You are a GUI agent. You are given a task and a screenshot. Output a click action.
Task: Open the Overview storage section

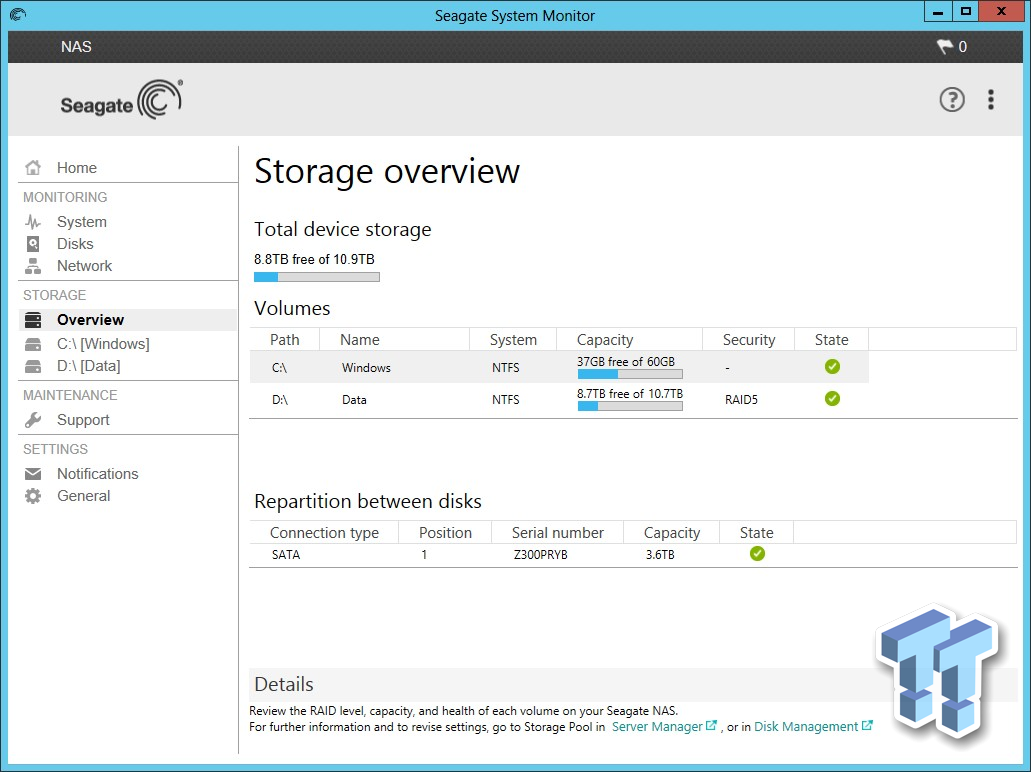coord(91,319)
